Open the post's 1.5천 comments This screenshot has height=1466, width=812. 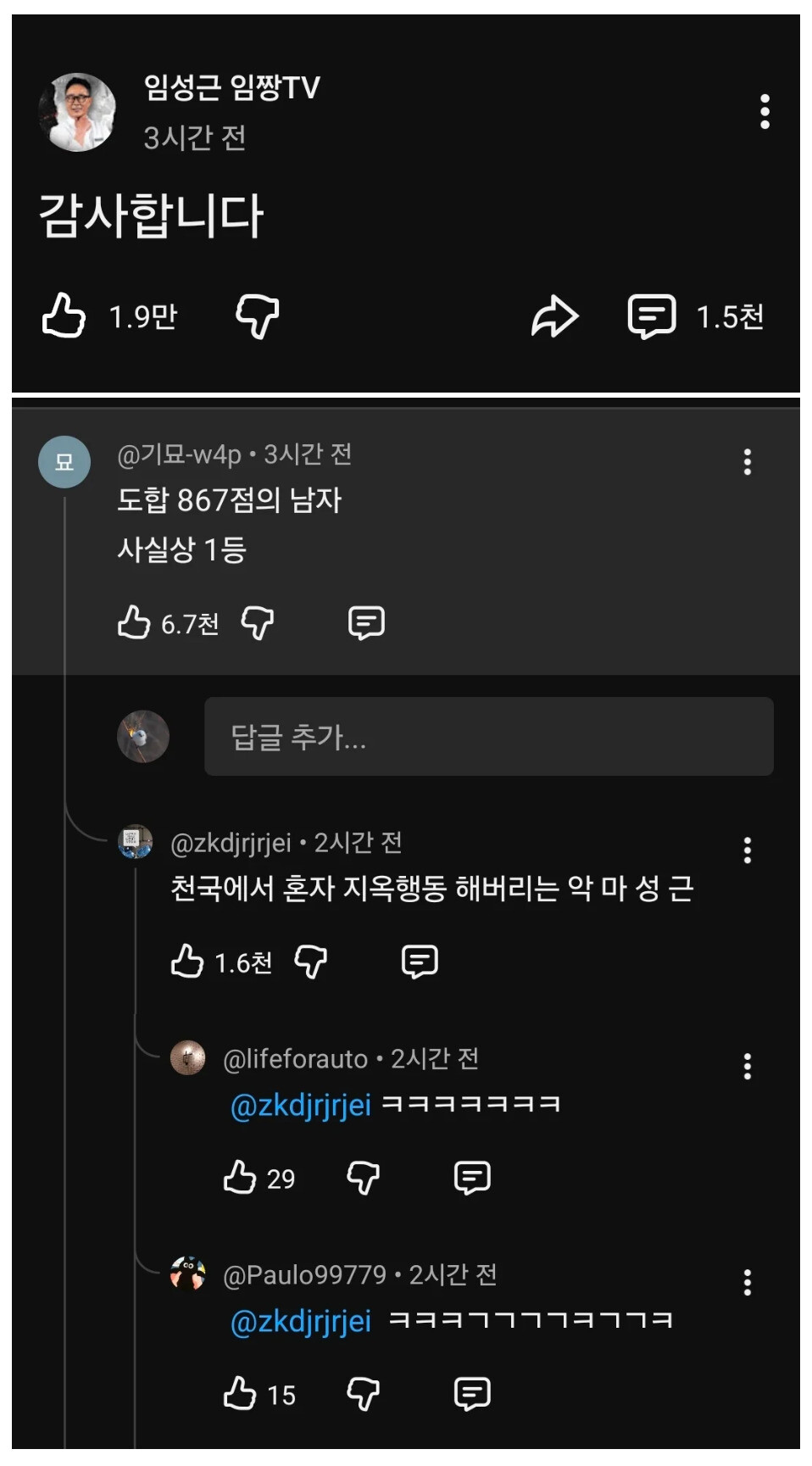point(652,316)
